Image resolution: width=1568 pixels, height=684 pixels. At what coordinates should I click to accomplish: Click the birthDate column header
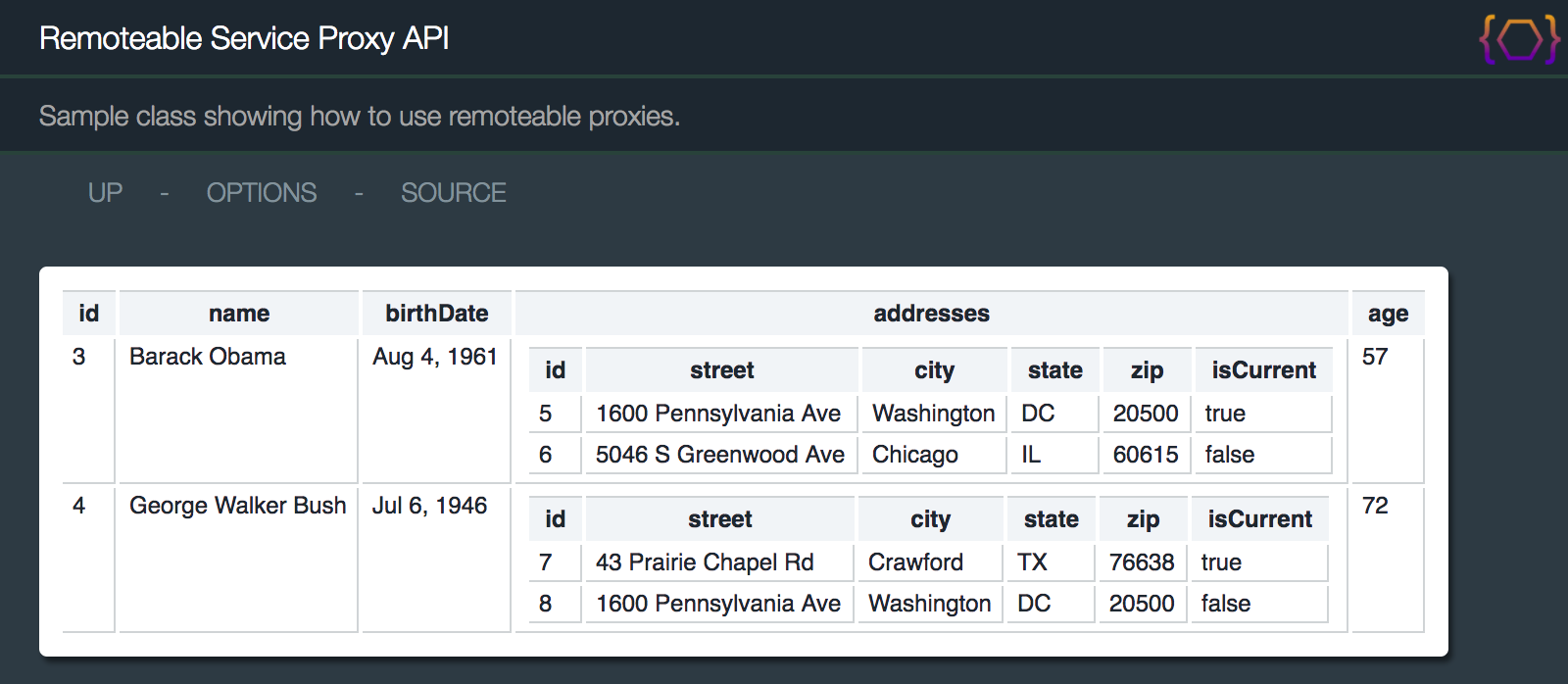pyautogui.click(x=437, y=314)
